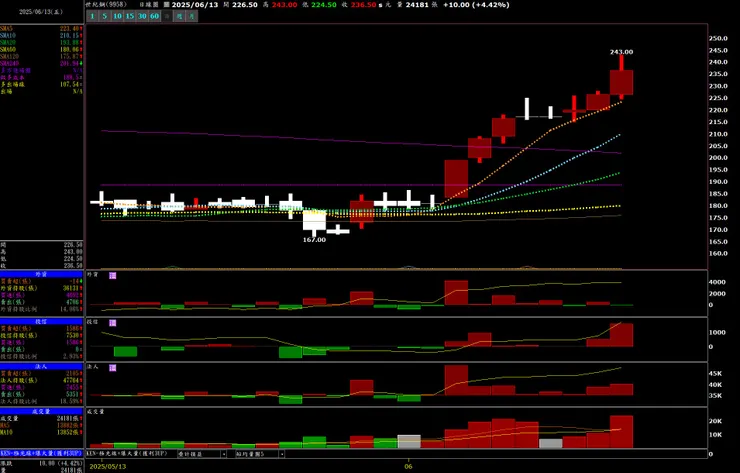Click the blue 外資 panel header
740x473 pixels.
tap(42, 274)
